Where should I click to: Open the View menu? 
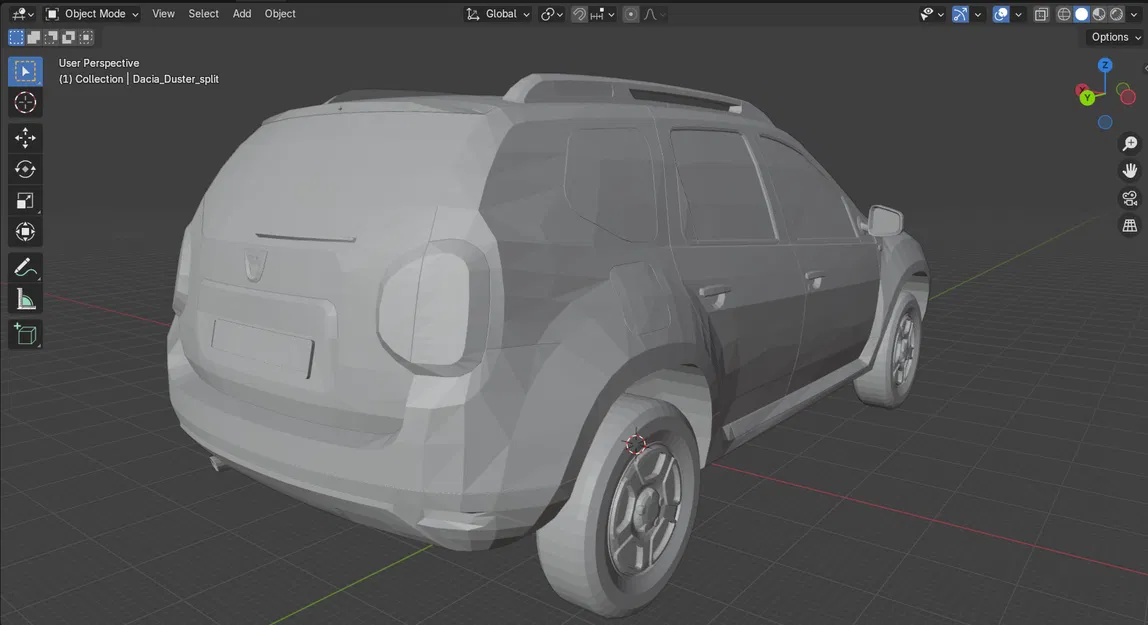point(163,13)
